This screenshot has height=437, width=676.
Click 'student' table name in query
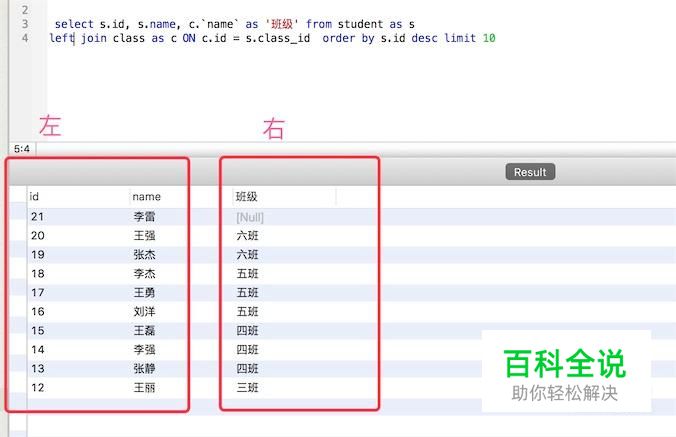click(360, 24)
